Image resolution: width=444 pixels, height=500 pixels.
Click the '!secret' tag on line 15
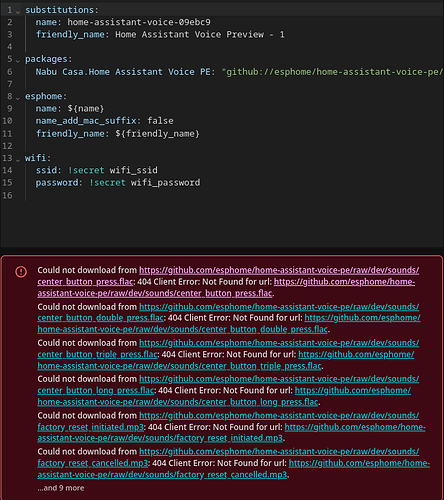[107, 183]
